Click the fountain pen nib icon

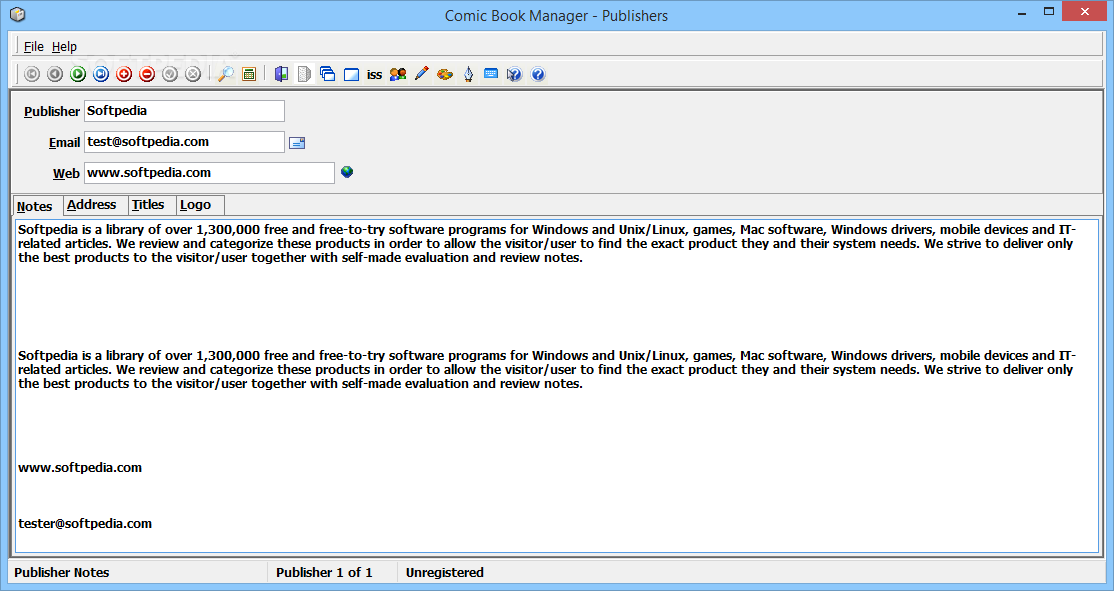pos(468,74)
